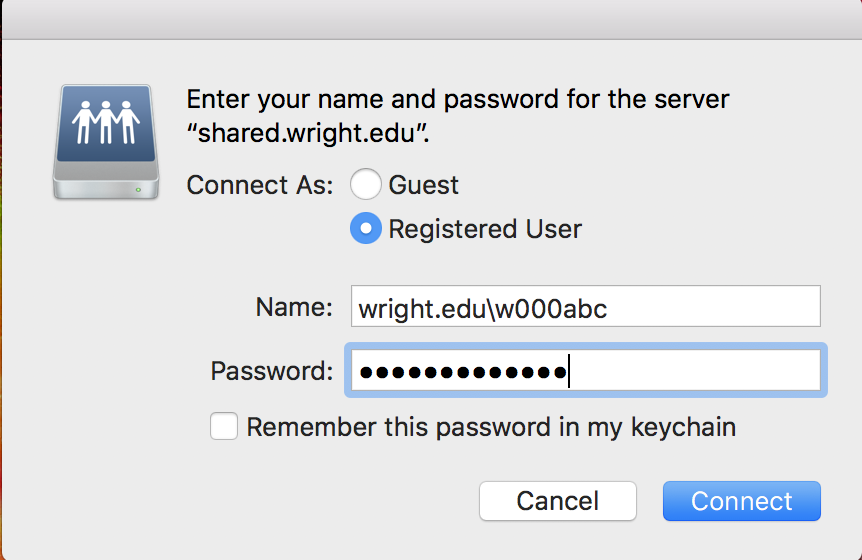862x560 pixels.
Task: Click the "Guest" option label text
Action: [x=423, y=185]
